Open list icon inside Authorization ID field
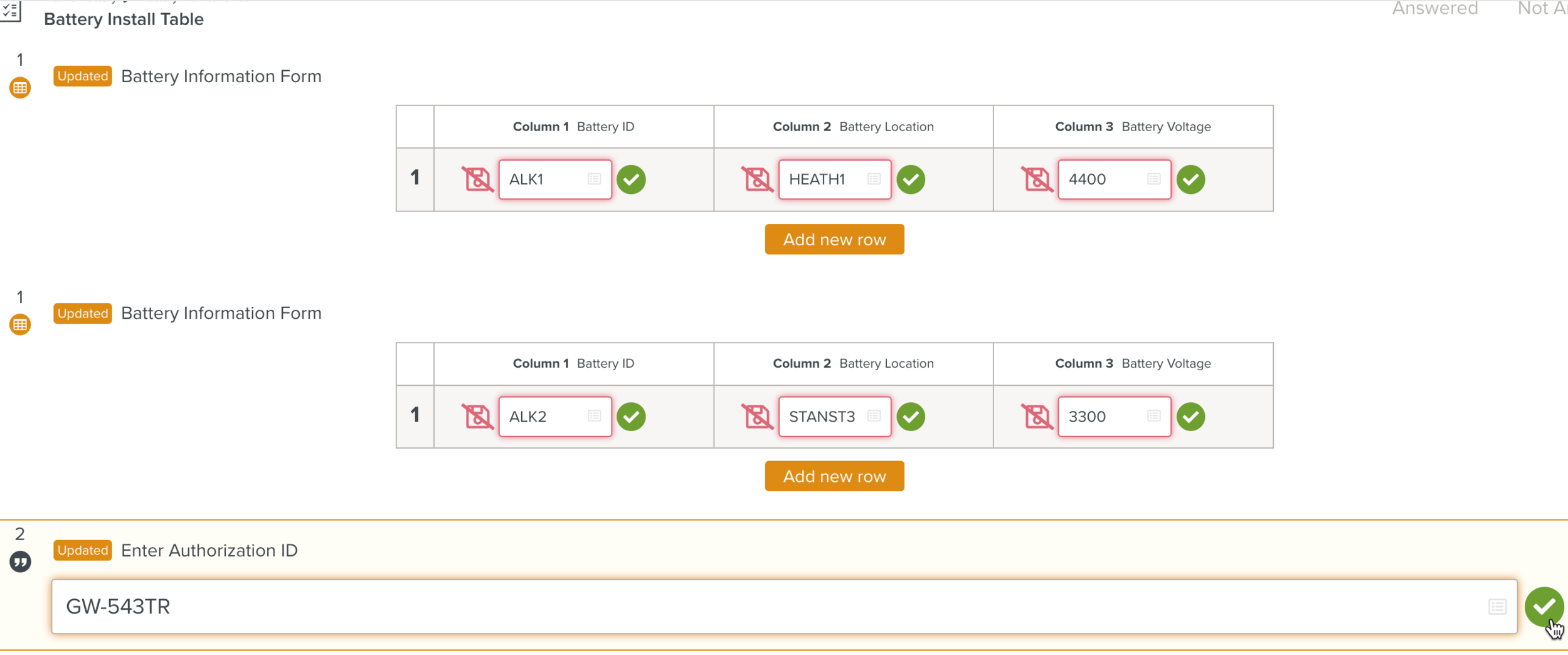Screen dimensions: 1568x655 click(1497, 607)
